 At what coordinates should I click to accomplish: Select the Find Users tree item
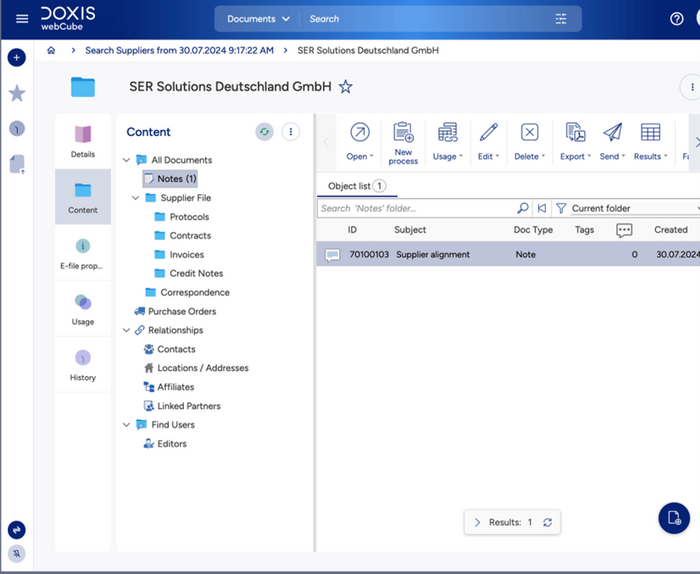point(165,424)
